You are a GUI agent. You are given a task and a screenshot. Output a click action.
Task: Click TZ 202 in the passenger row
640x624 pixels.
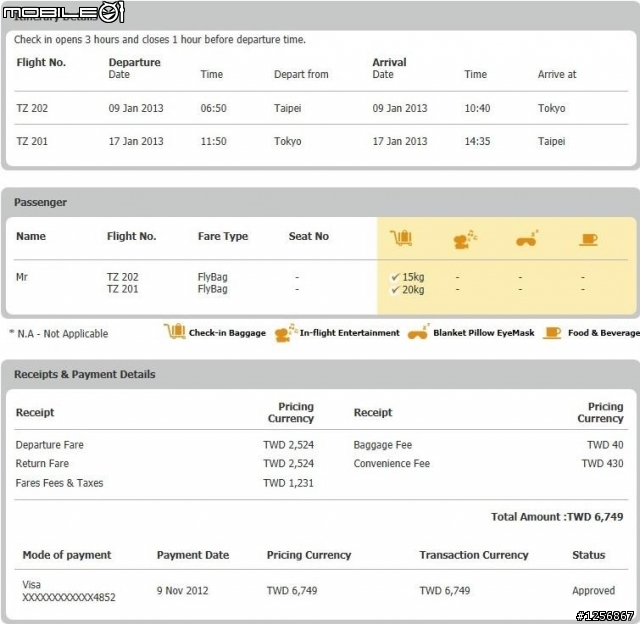(x=122, y=277)
